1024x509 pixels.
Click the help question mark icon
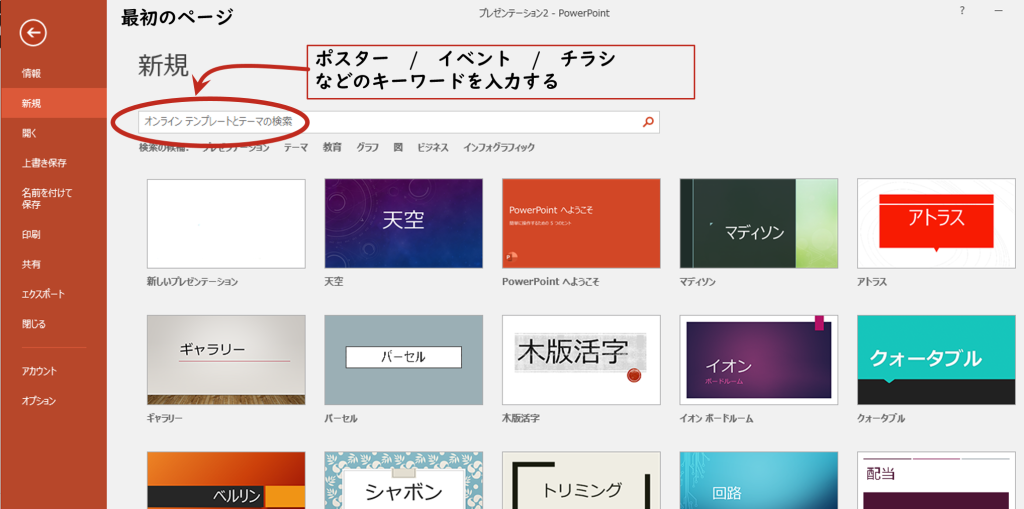(x=962, y=11)
